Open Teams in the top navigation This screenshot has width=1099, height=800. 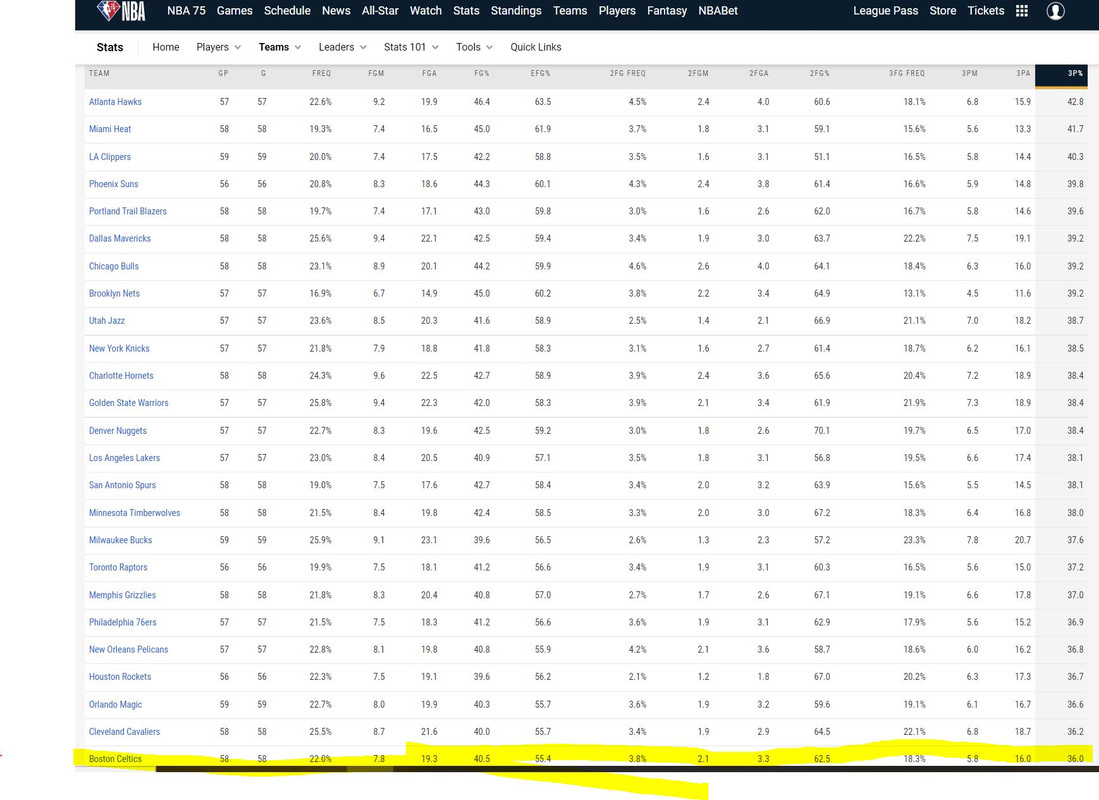tap(570, 11)
